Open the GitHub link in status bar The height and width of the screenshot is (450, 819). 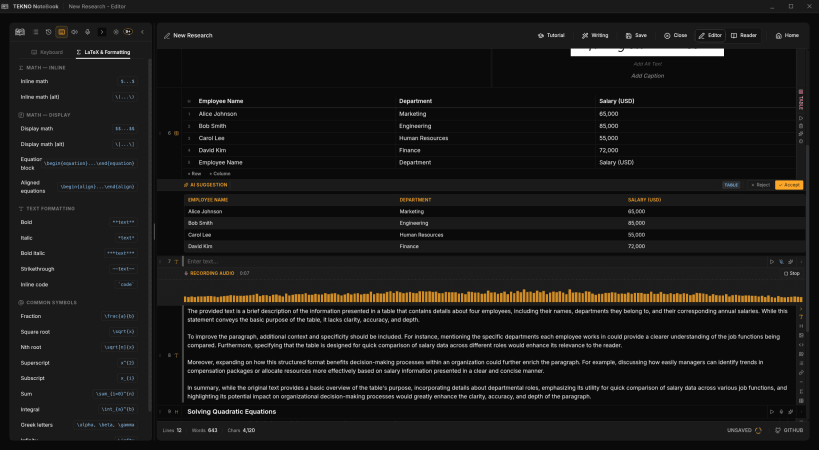click(789, 430)
